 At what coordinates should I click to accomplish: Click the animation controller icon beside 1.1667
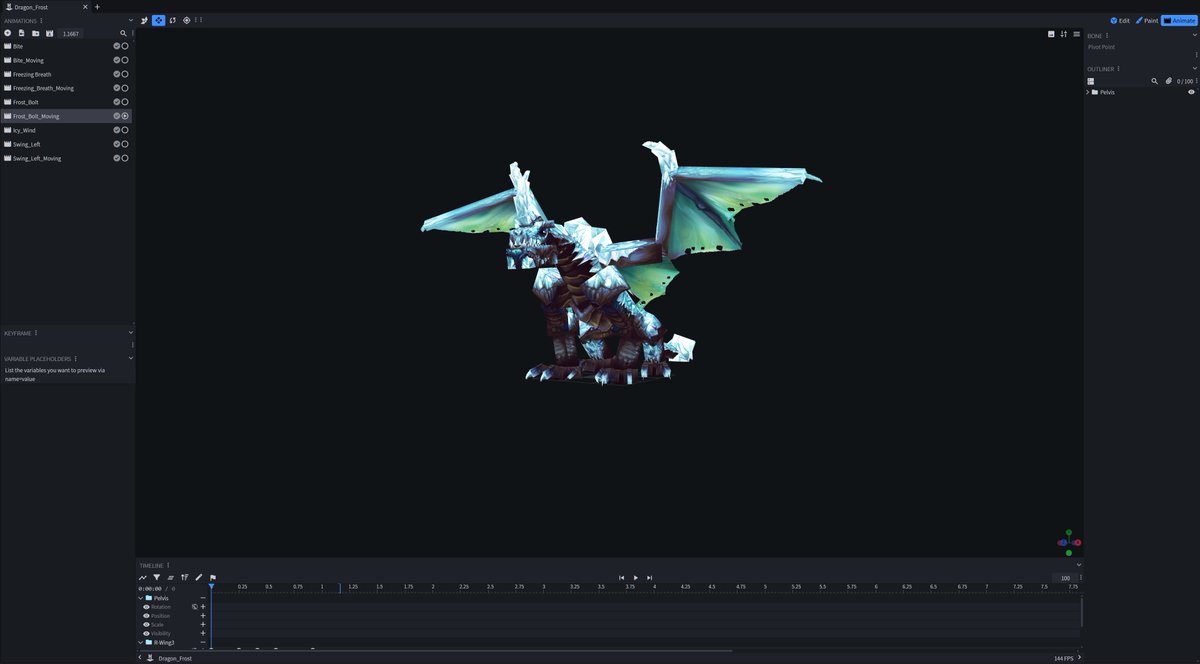(x=49, y=33)
